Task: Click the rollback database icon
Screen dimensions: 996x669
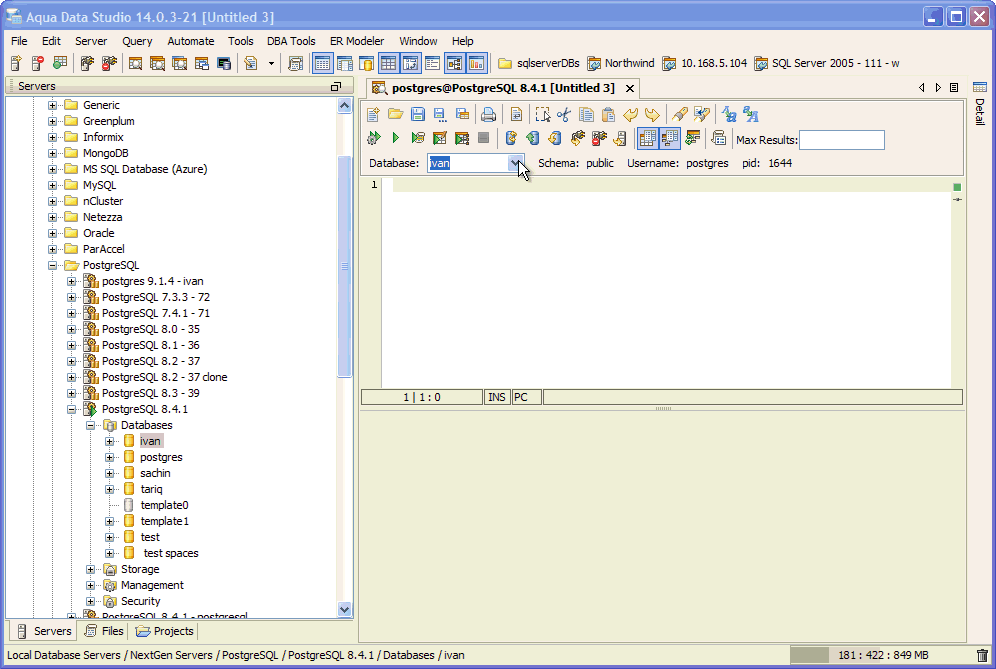Action: 555,138
